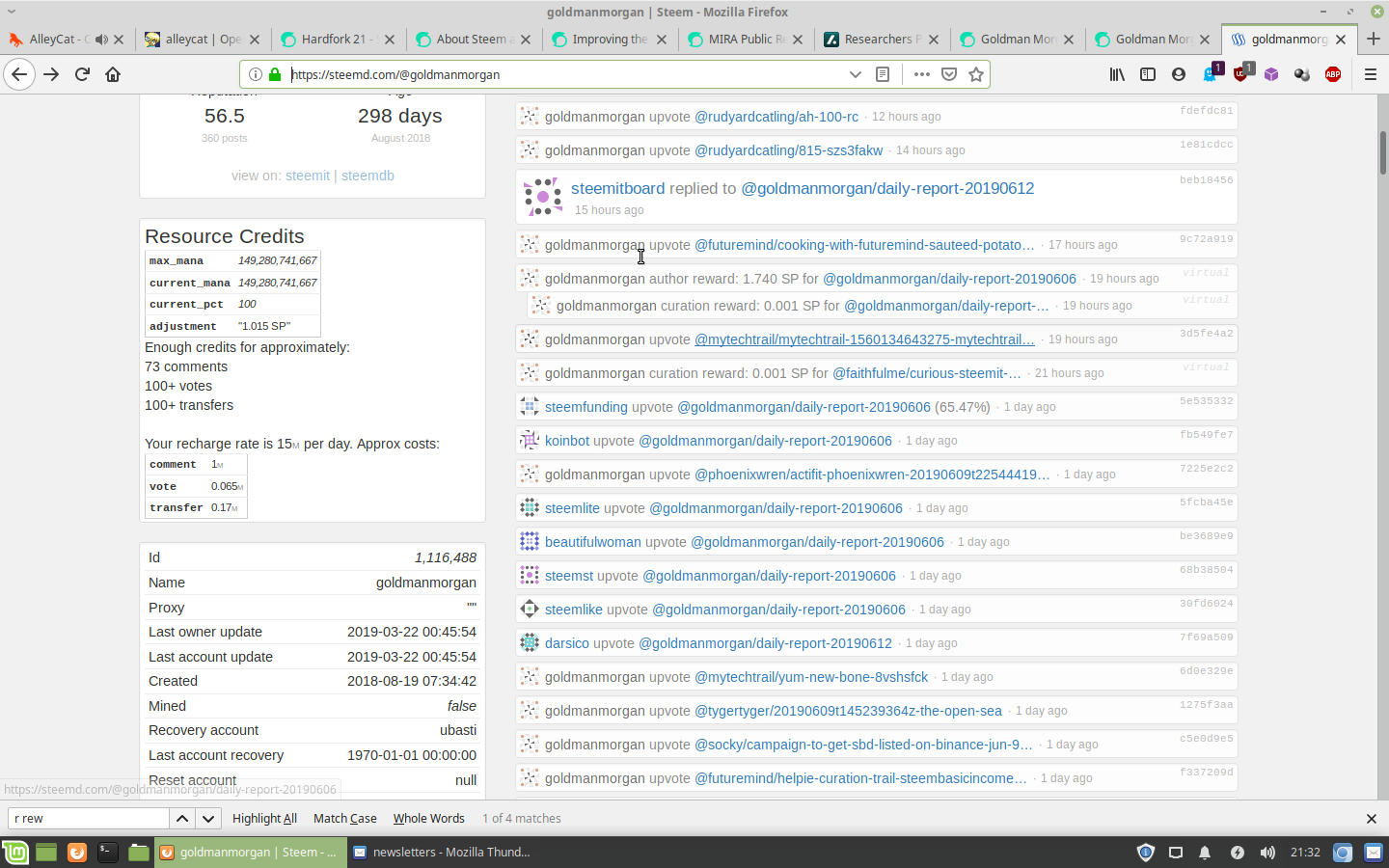Open the page actions three-dot menu
Viewport: 1389px width, 868px height.
922,74
